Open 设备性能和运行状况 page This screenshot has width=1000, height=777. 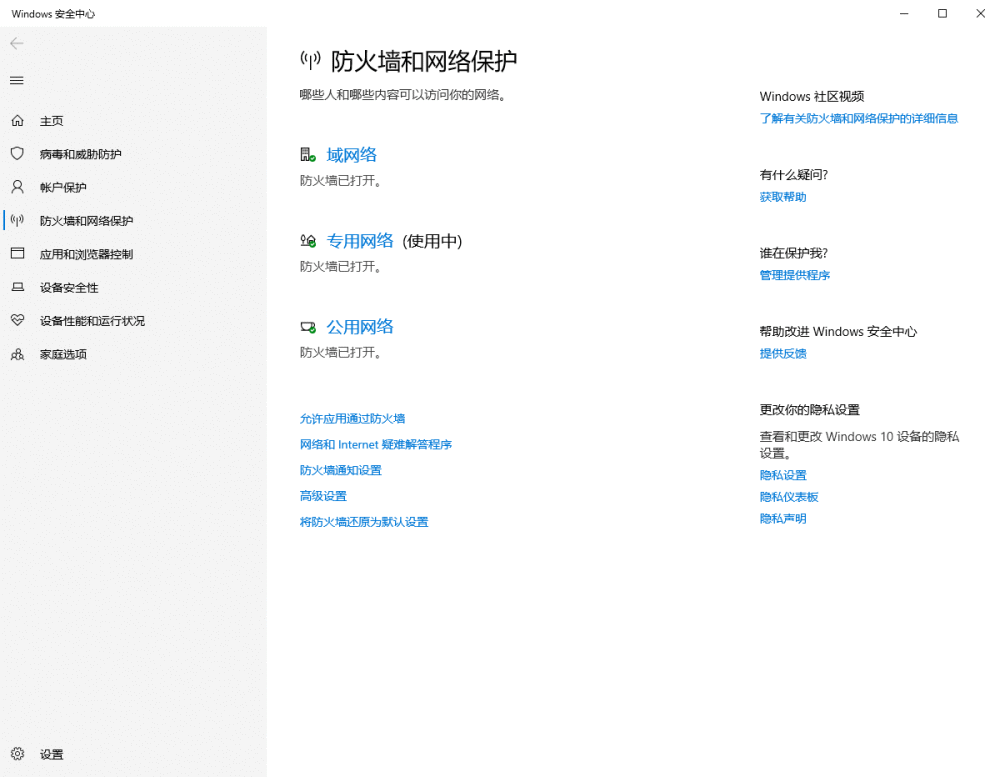(x=92, y=321)
